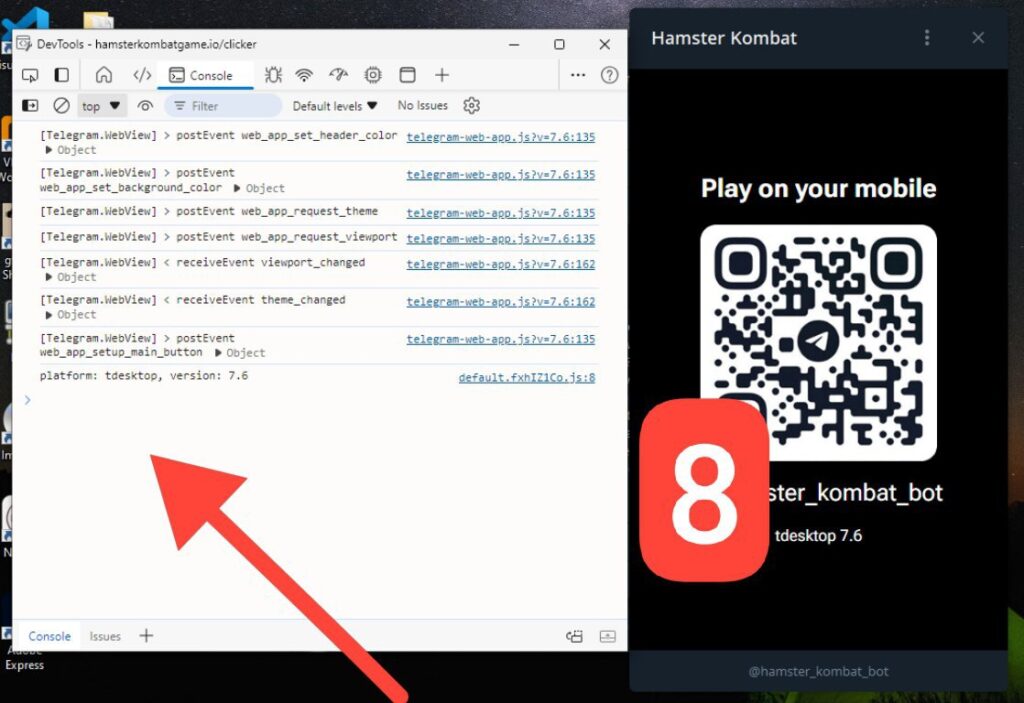Image resolution: width=1024 pixels, height=703 pixels.
Task: Open Hamster Kombat three-dot options menu
Action: click(x=927, y=38)
